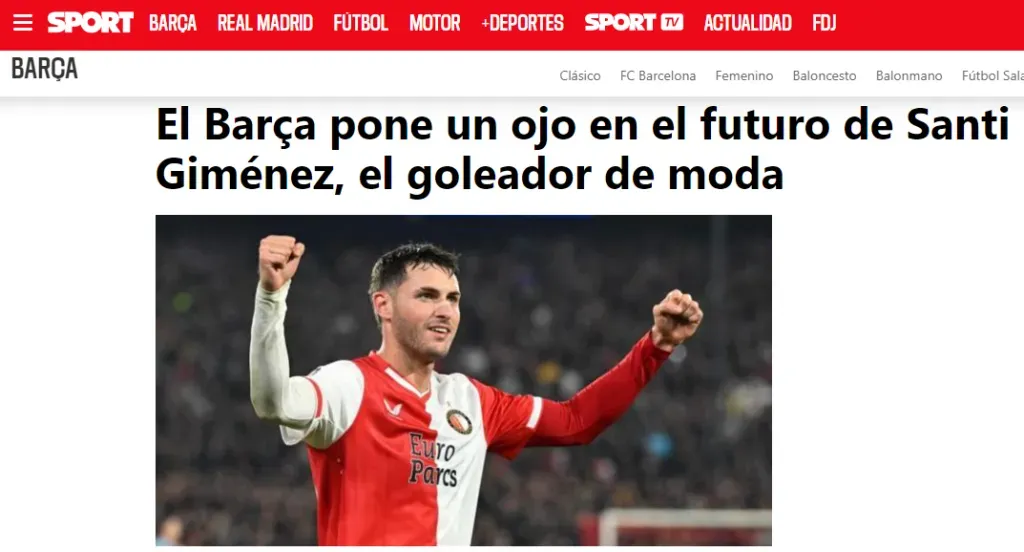Image resolution: width=1024 pixels, height=552 pixels.
Task: Open the Clásico subsection link
Action: pos(580,76)
